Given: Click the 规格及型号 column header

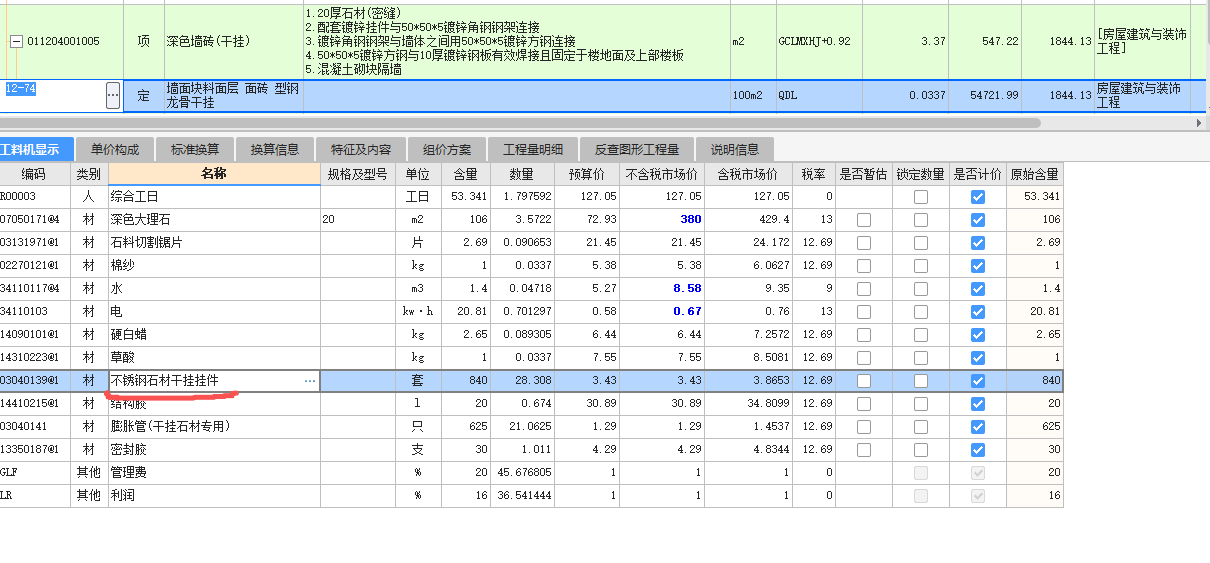Looking at the screenshot, I should (357, 174).
